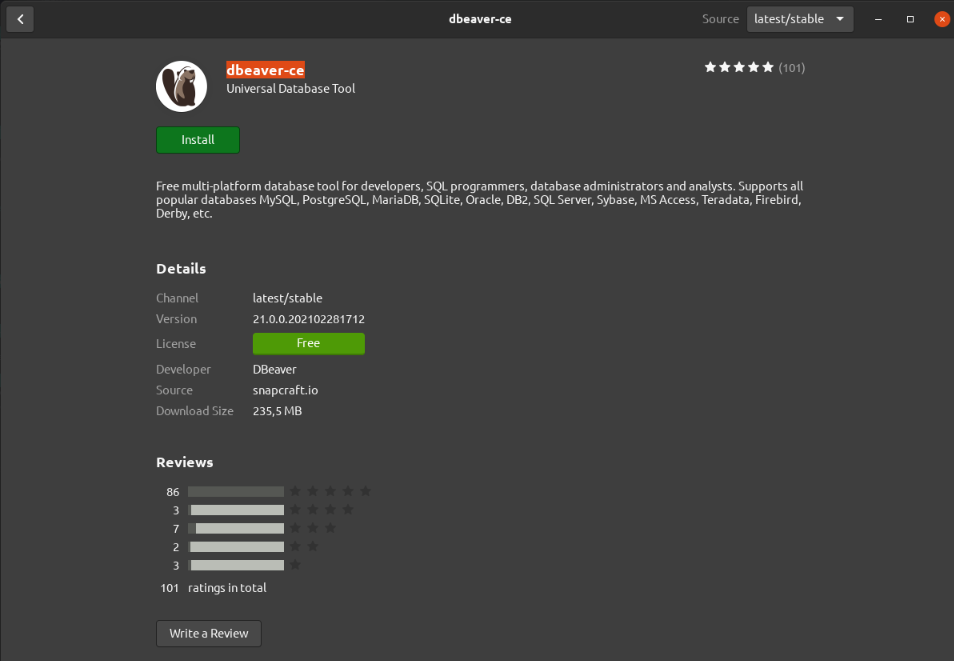Select the four-star icons in the reviews breakdown

(x=321, y=509)
